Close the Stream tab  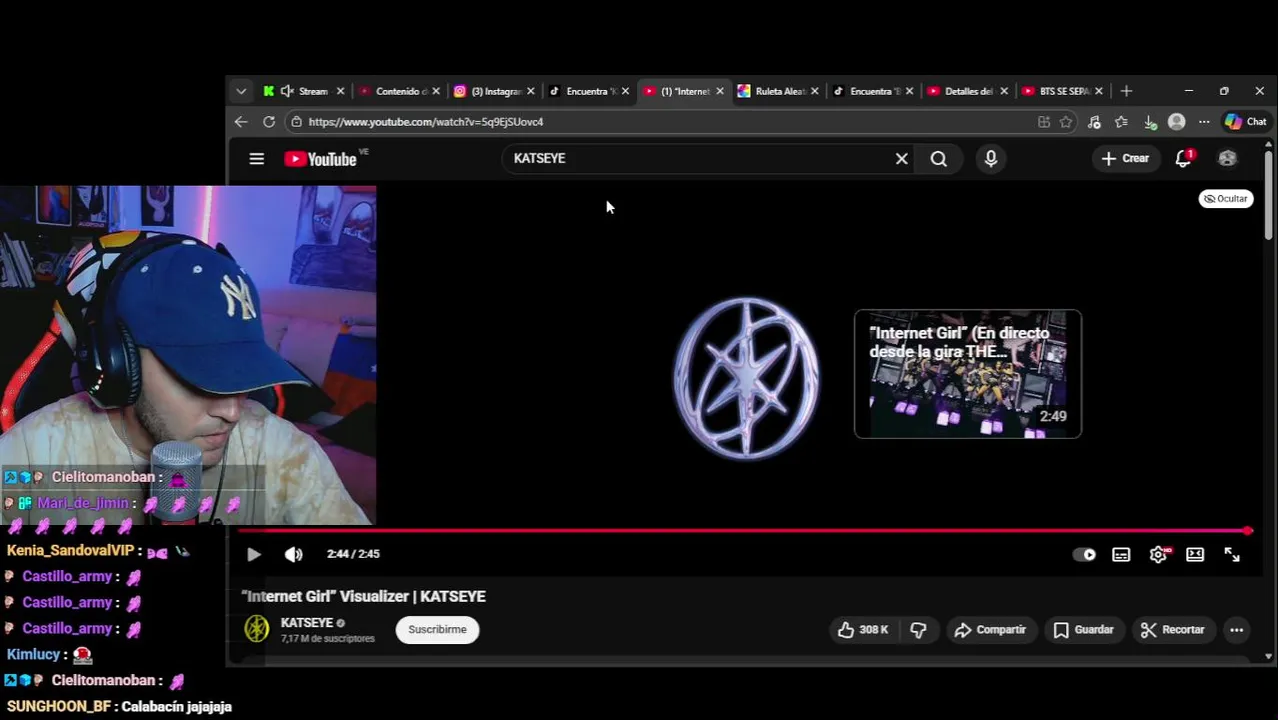340,91
